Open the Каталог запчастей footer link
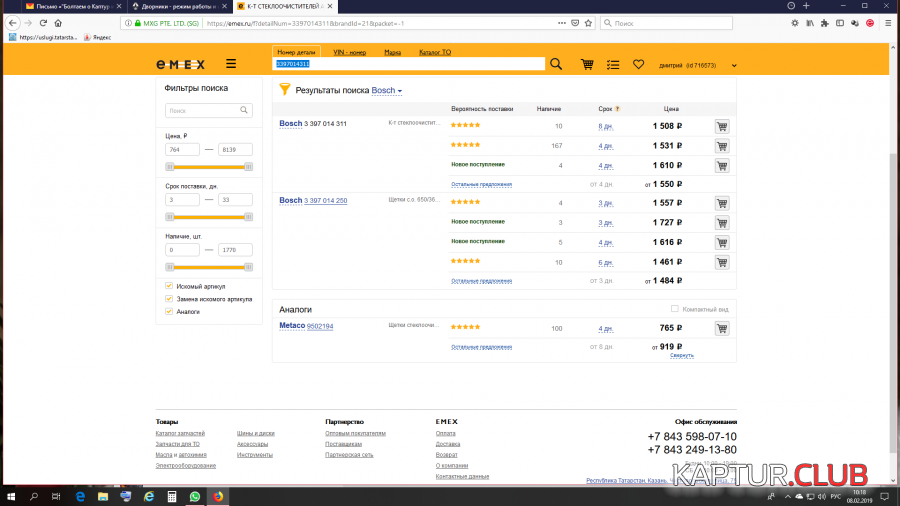Viewport: 900px width, 506px height. 180,433
